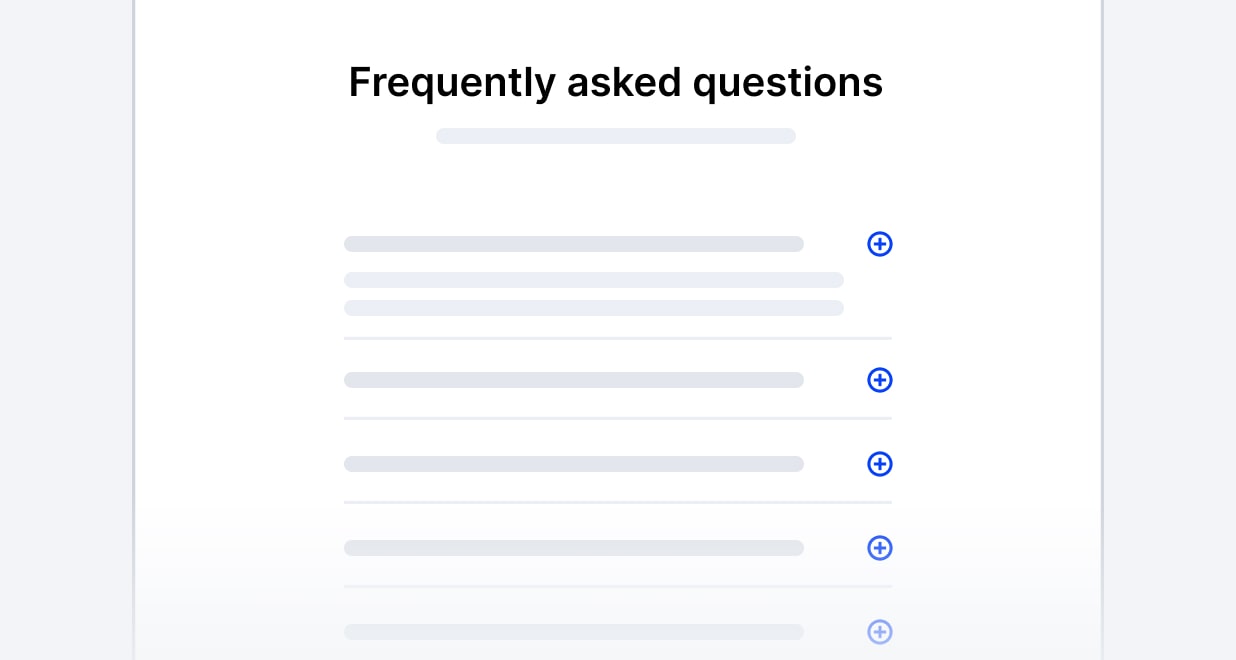Click the left border of the FAQ card
This screenshot has width=1236, height=660.
(x=134, y=330)
